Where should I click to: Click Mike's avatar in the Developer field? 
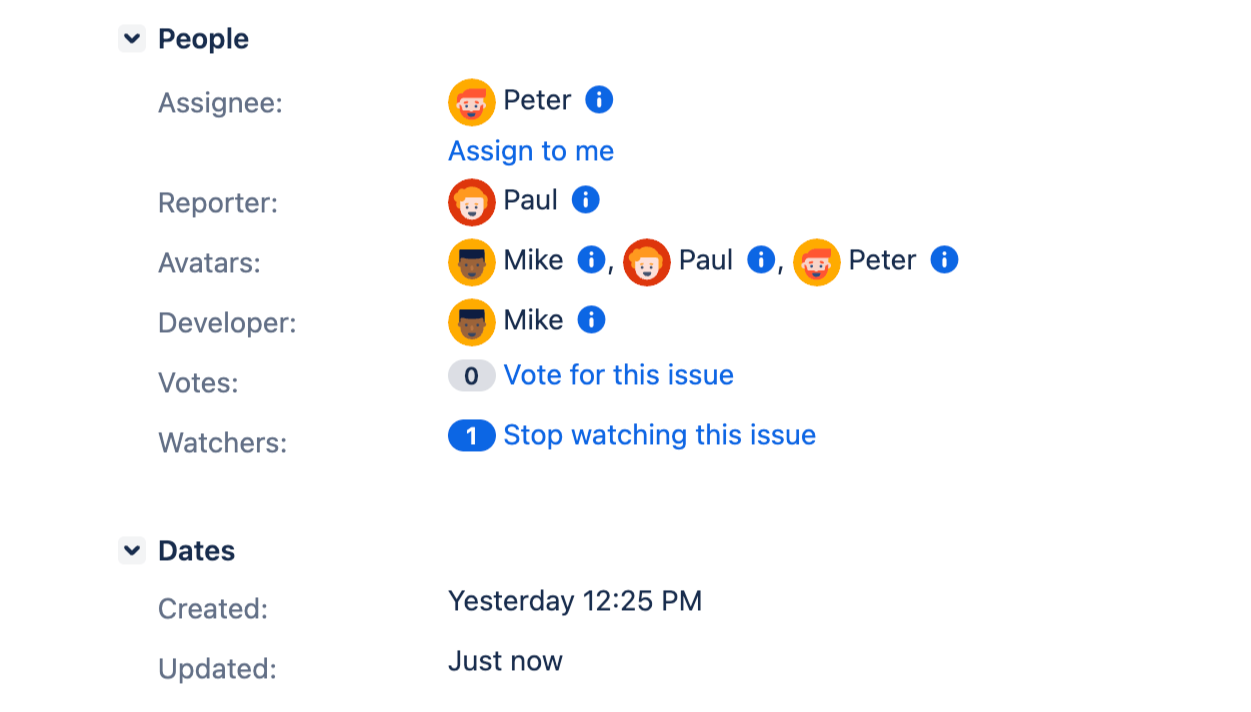tap(472, 322)
